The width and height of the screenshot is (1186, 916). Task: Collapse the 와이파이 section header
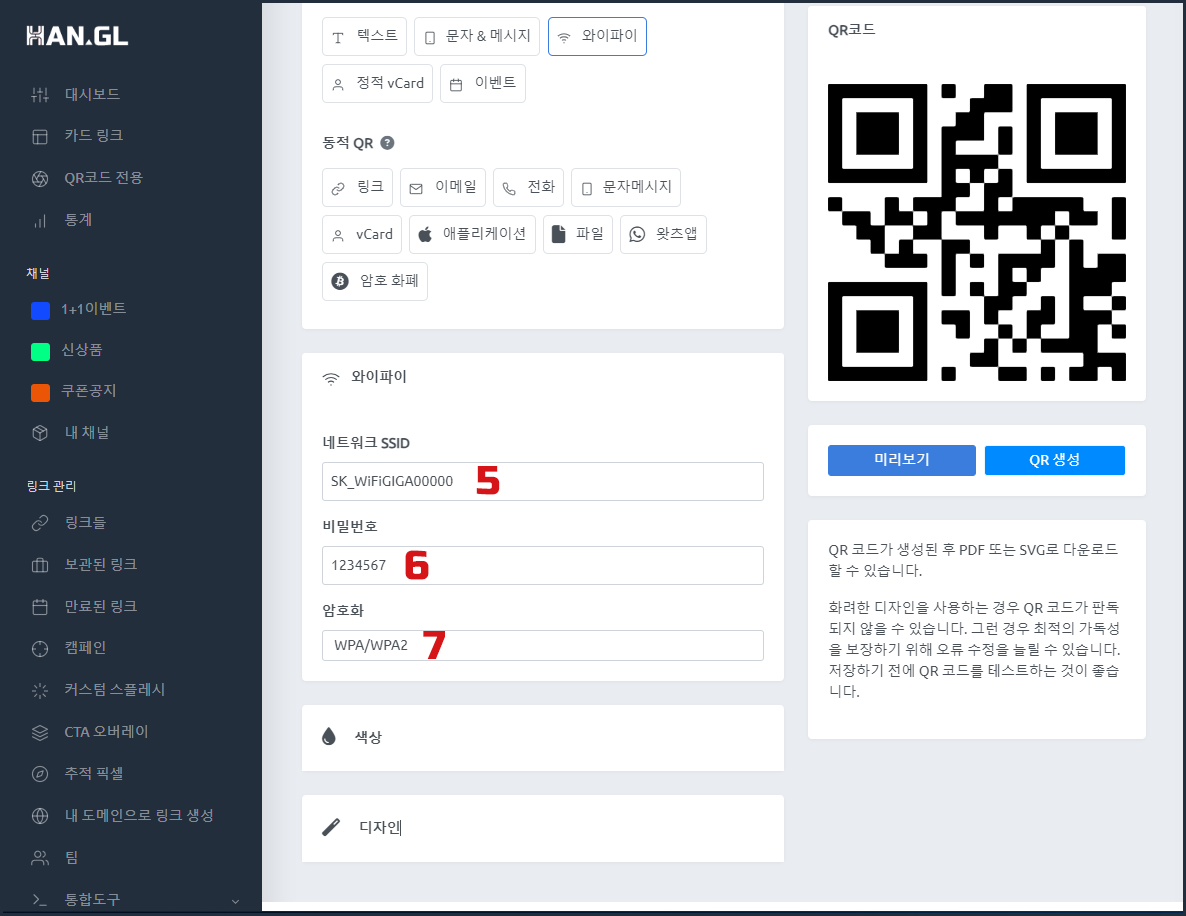tap(365, 377)
